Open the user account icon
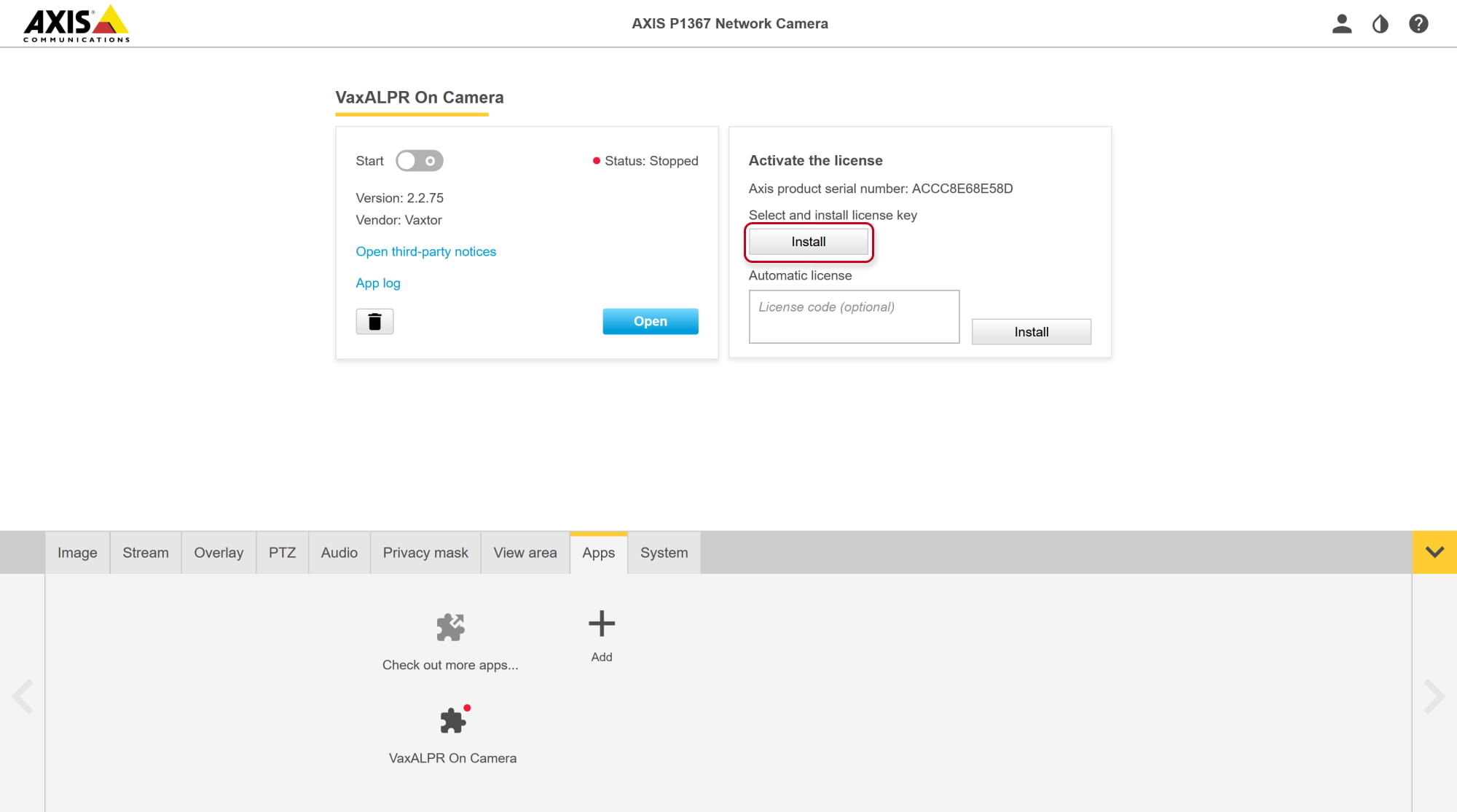Screen dimensions: 1457x812 tap(1342, 24)
